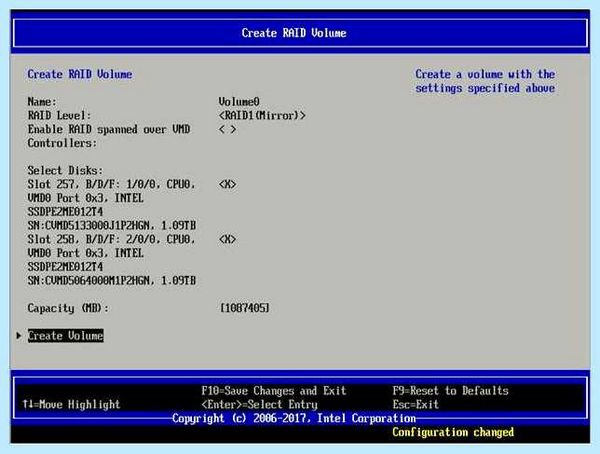The width and height of the screenshot is (600, 454).
Task: Click serial SN:CVMD5133000J1P2HGN line
Action: [112, 226]
